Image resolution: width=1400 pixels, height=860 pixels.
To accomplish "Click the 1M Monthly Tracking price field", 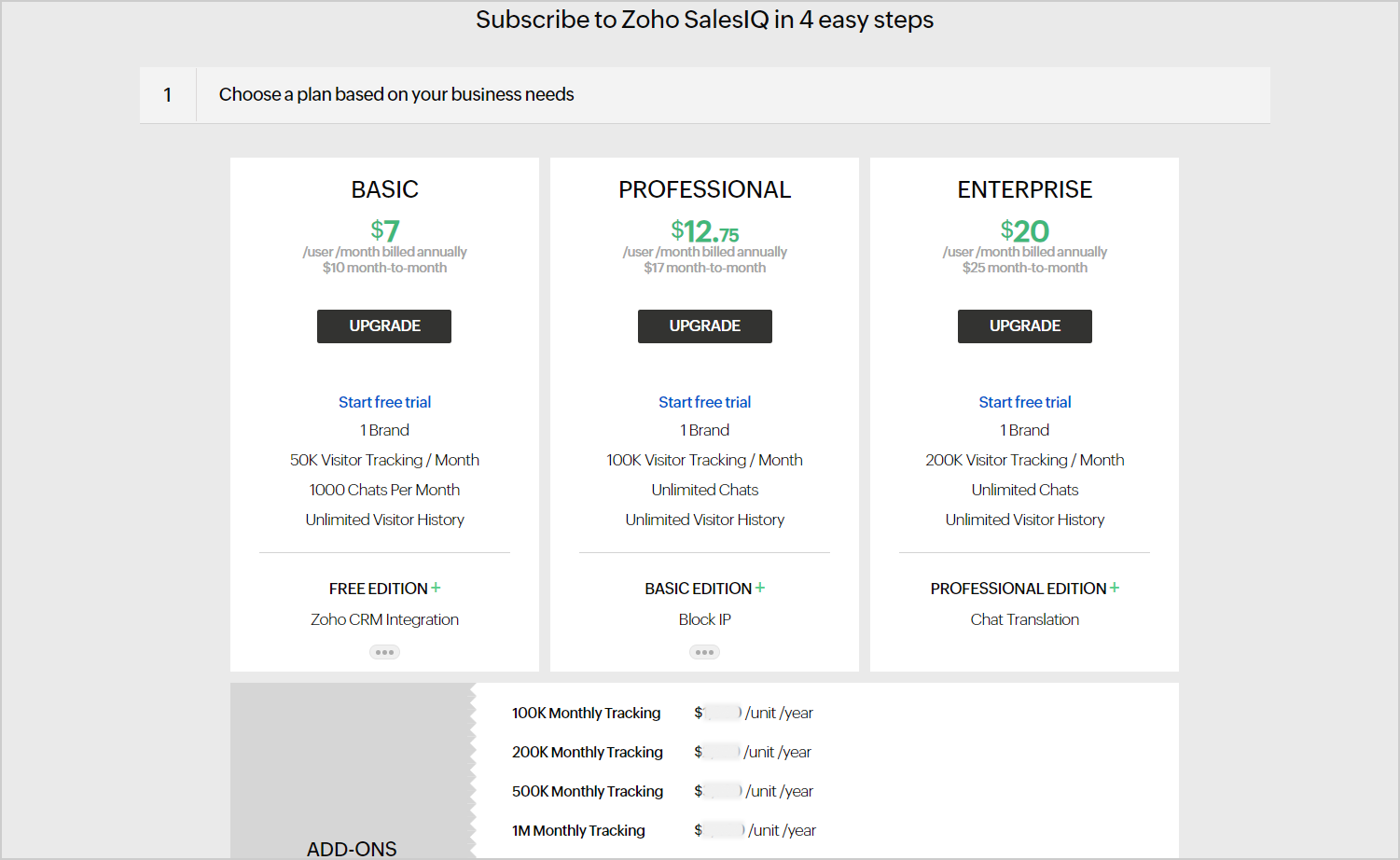I will pos(724,830).
